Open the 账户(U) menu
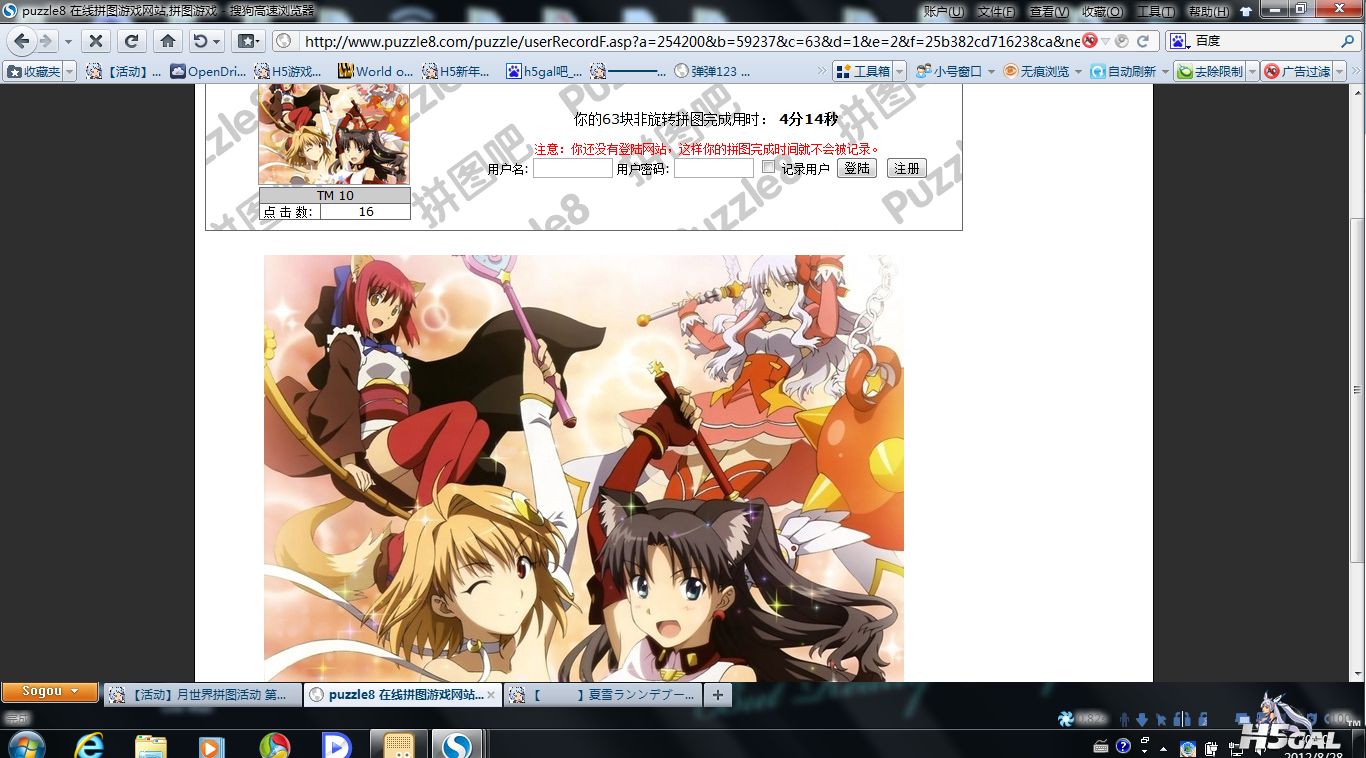Image resolution: width=1366 pixels, height=758 pixels. [943, 11]
